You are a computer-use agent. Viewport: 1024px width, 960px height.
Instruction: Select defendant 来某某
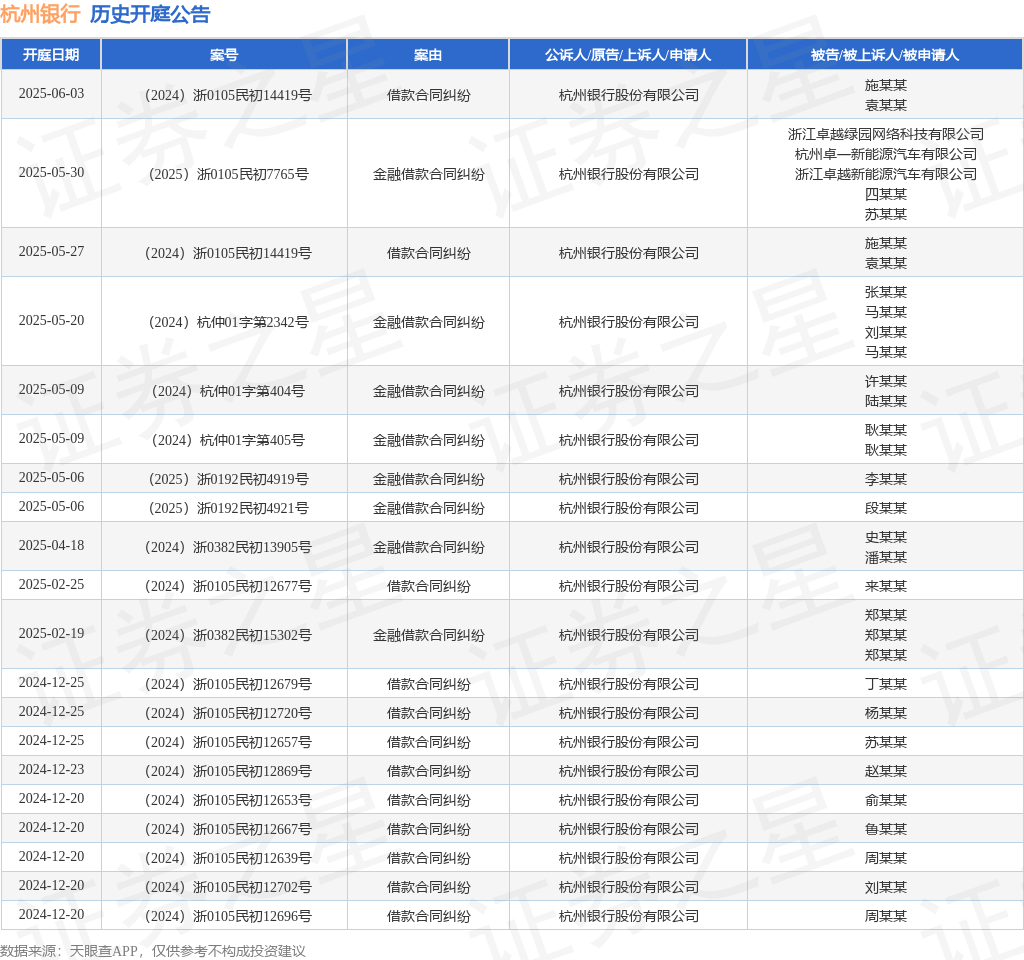pos(886,586)
